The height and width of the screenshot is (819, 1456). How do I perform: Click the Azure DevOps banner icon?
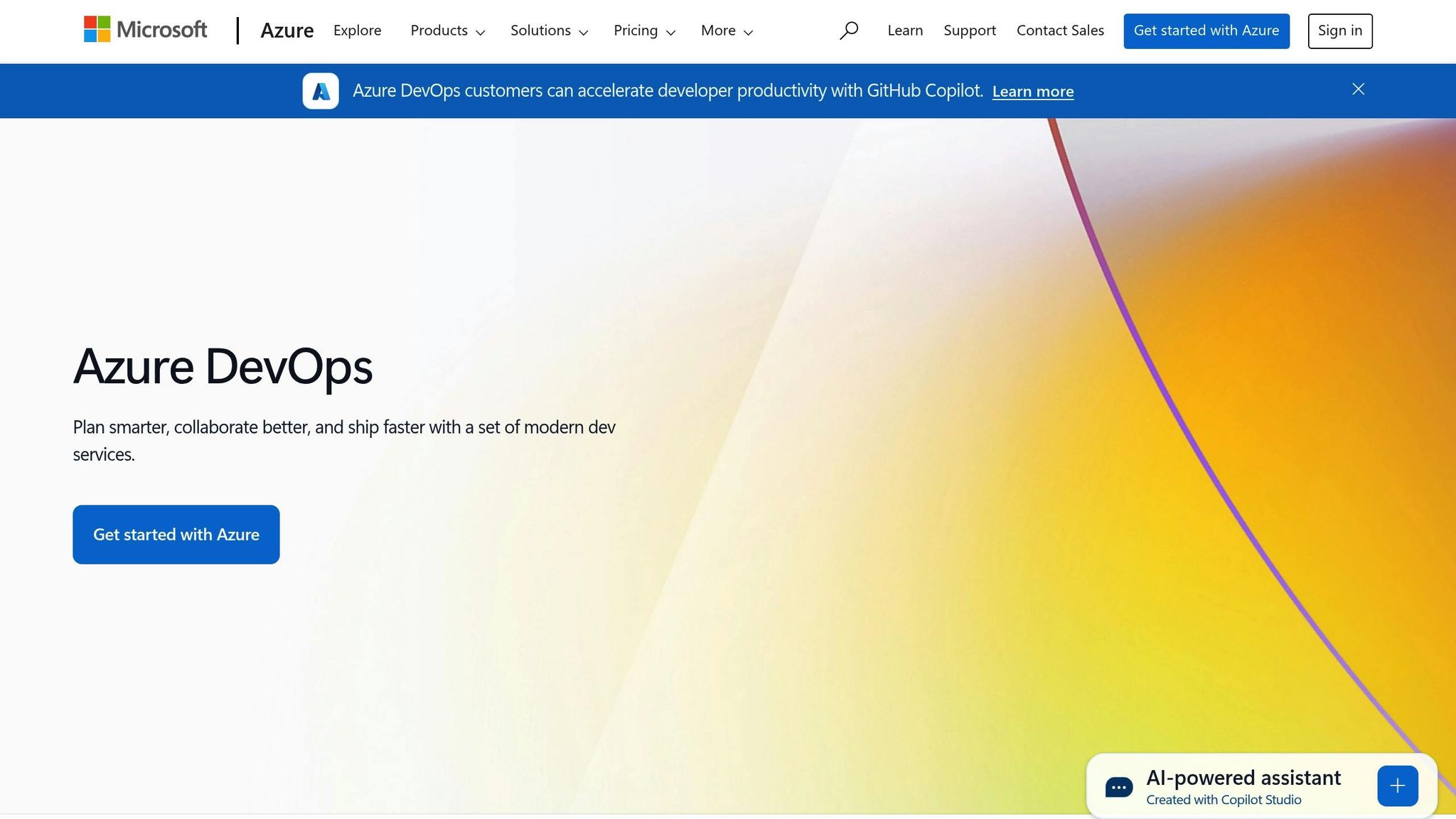(321, 91)
